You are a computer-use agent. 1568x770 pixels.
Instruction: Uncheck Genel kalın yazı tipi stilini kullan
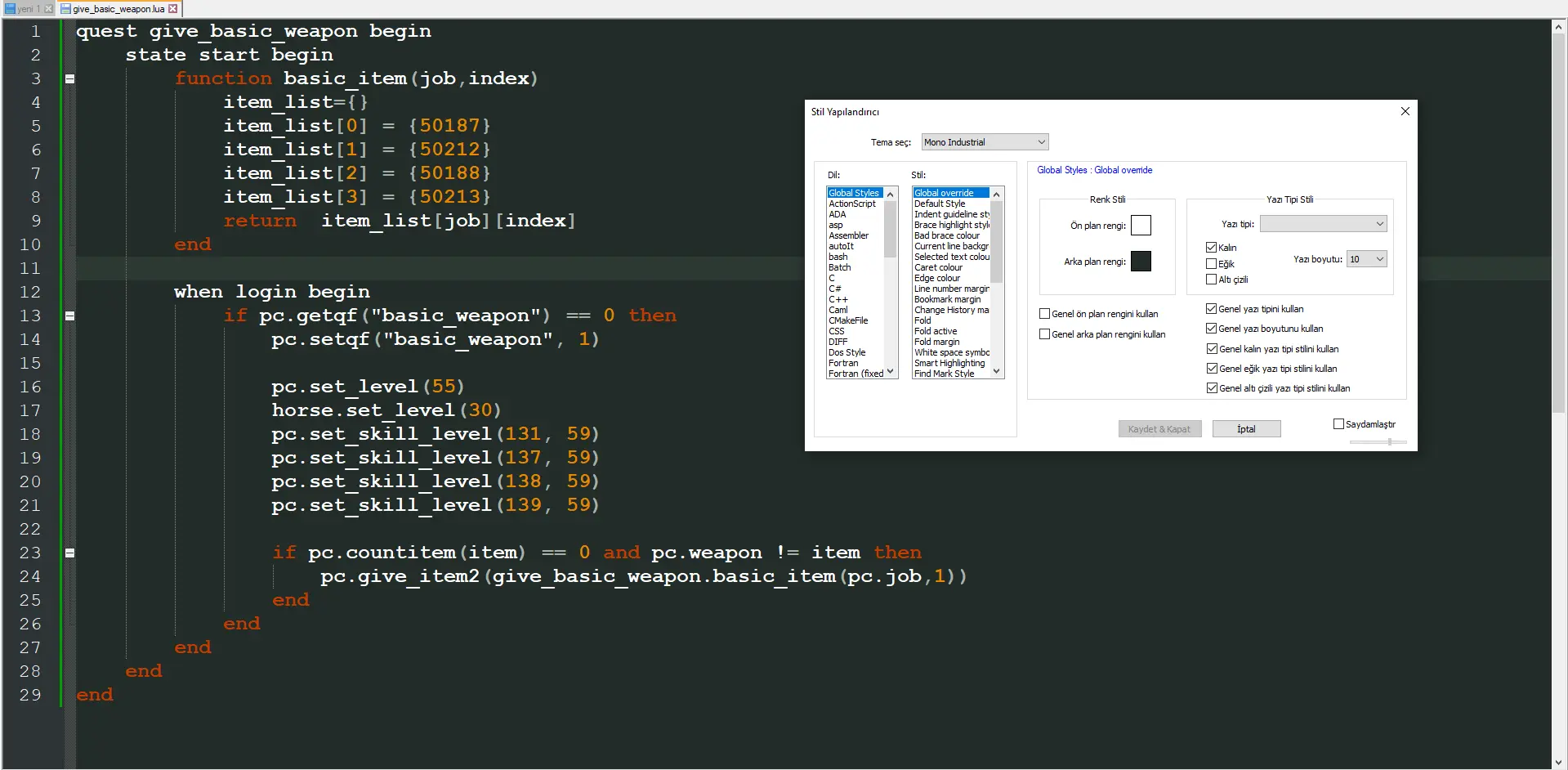point(1212,349)
